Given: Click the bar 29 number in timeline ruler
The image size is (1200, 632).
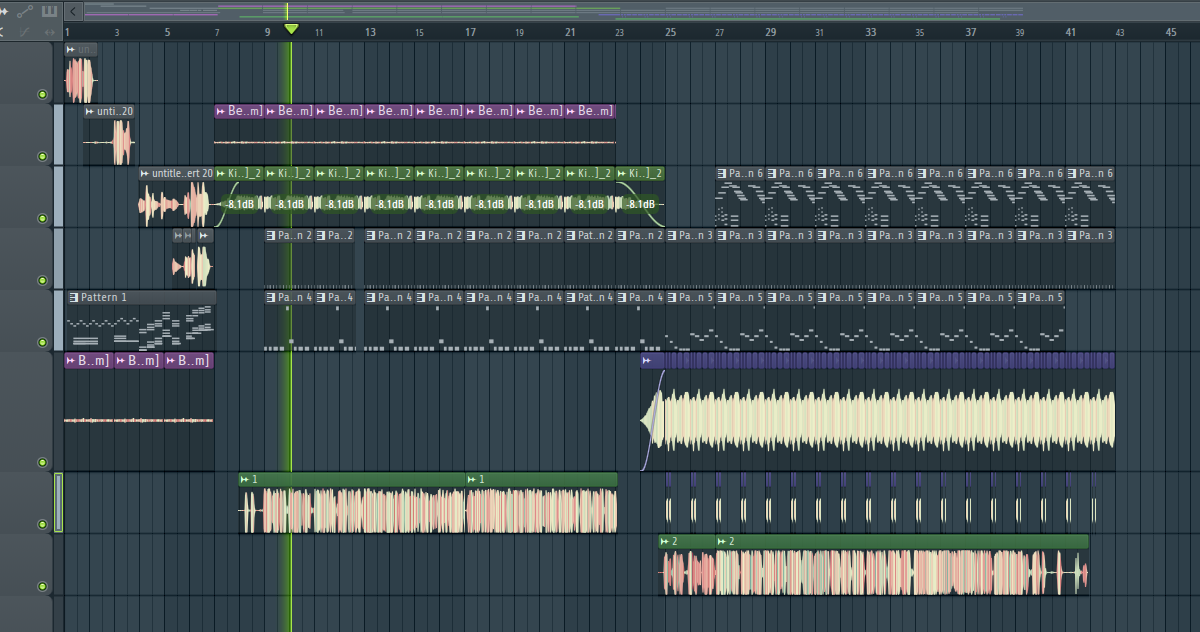Looking at the screenshot, I should (x=770, y=32).
